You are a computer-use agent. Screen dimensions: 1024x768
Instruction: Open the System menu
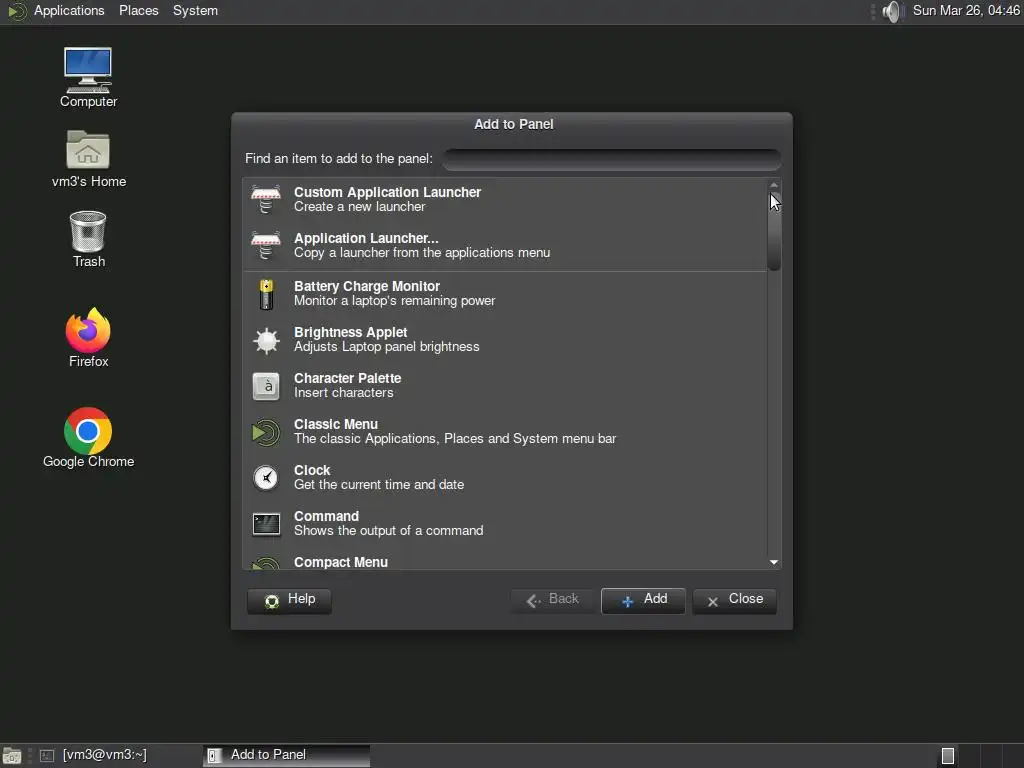pyautogui.click(x=195, y=10)
